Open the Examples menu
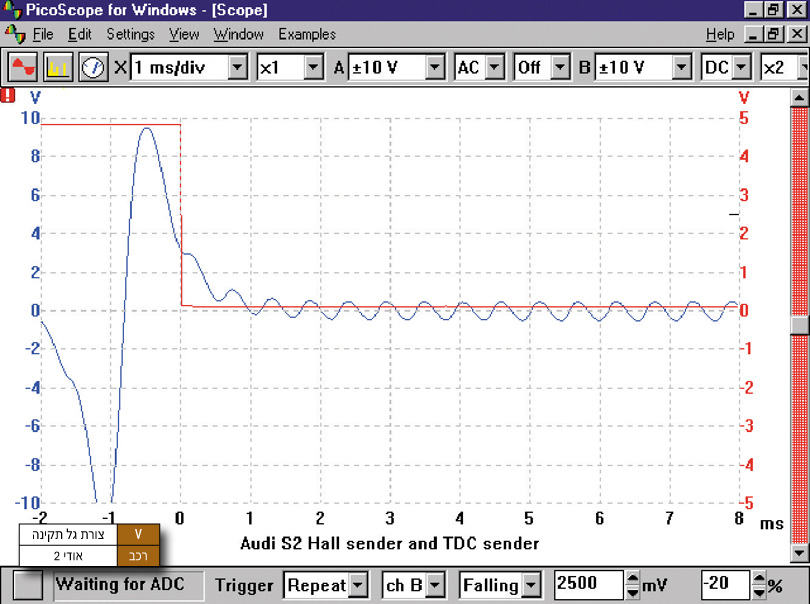Viewport: 810px width, 604px height. (307, 34)
